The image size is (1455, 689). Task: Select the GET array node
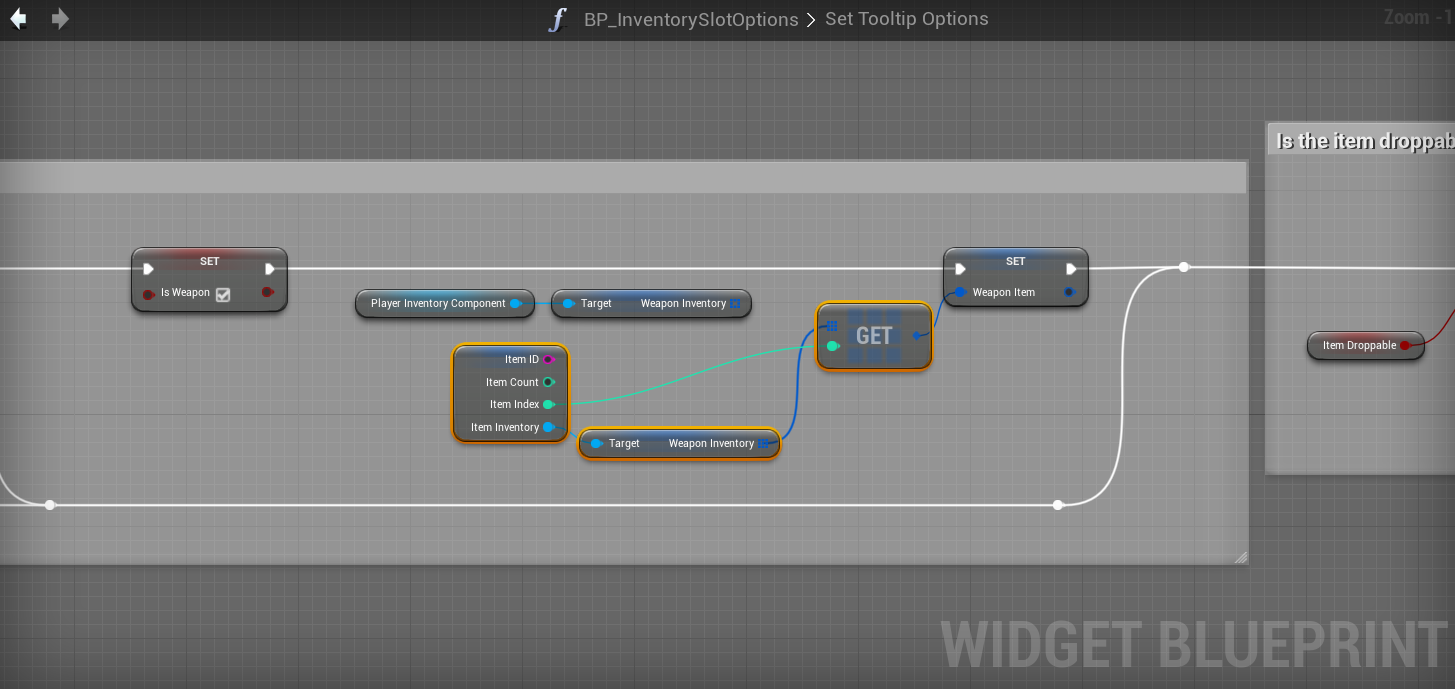click(x=874, y=336)
